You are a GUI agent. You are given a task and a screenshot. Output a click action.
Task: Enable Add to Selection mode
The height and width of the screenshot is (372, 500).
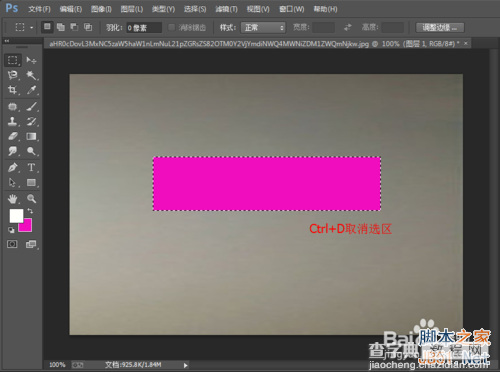(61, 27)
